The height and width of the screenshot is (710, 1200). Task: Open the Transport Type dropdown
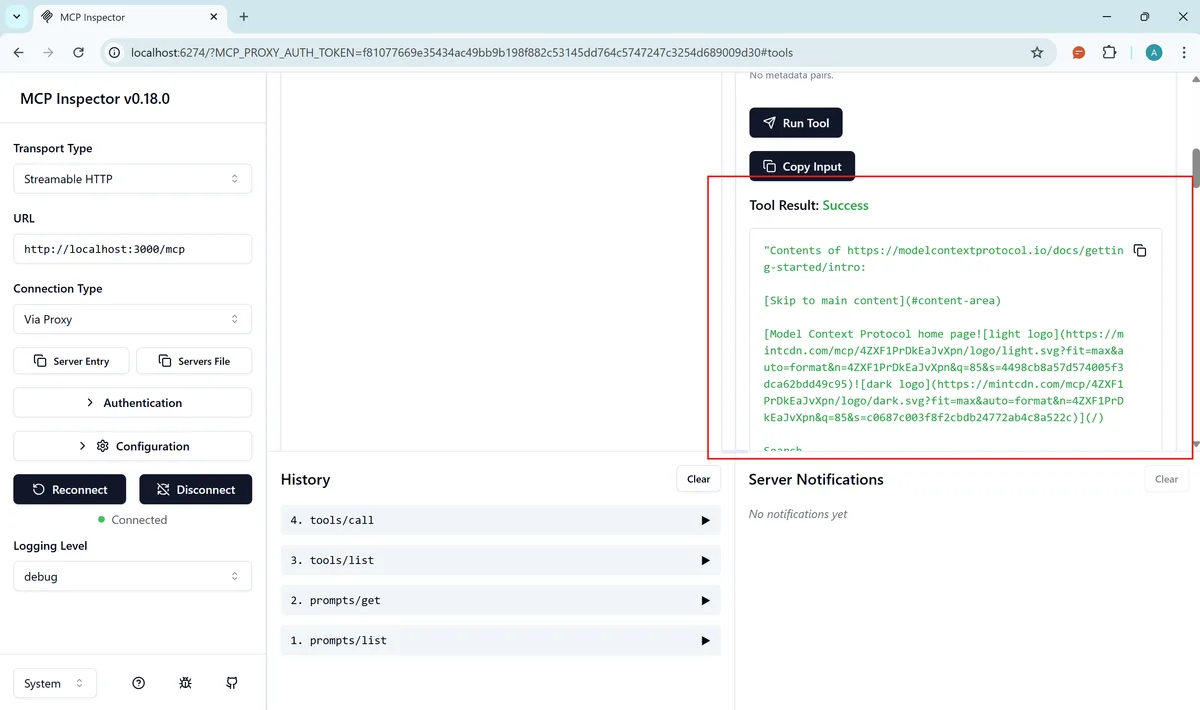[x=132, y=179]
